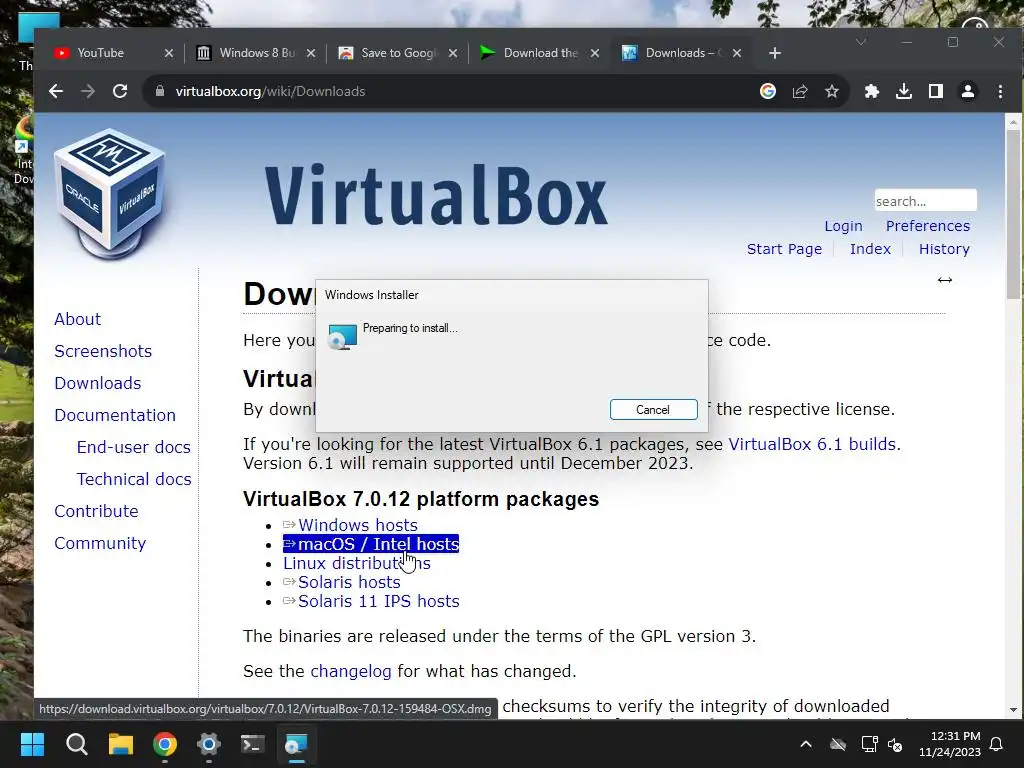Open the notifications bell icon

click(997, 744)
